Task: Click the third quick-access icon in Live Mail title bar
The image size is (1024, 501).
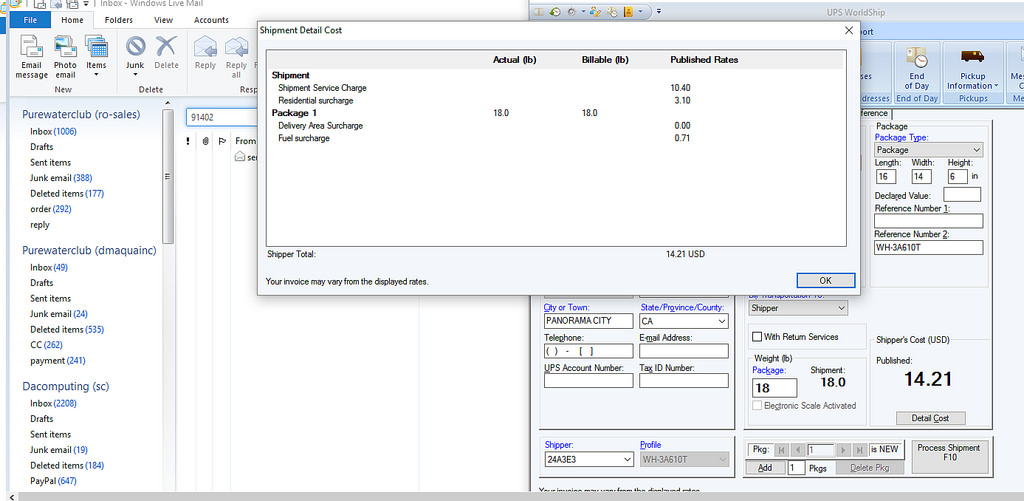Action: coord(71,4)
